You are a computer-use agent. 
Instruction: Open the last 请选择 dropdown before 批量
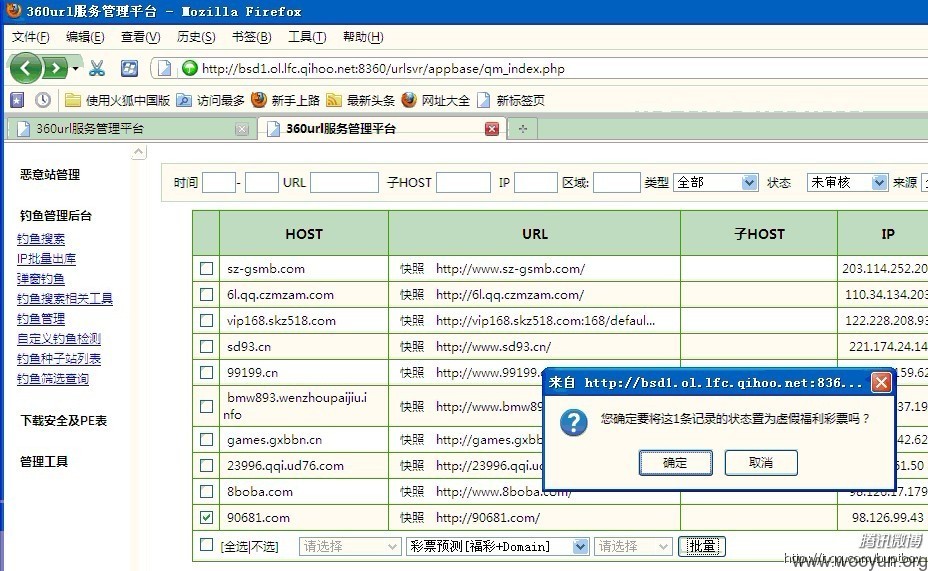click(633, 546)
